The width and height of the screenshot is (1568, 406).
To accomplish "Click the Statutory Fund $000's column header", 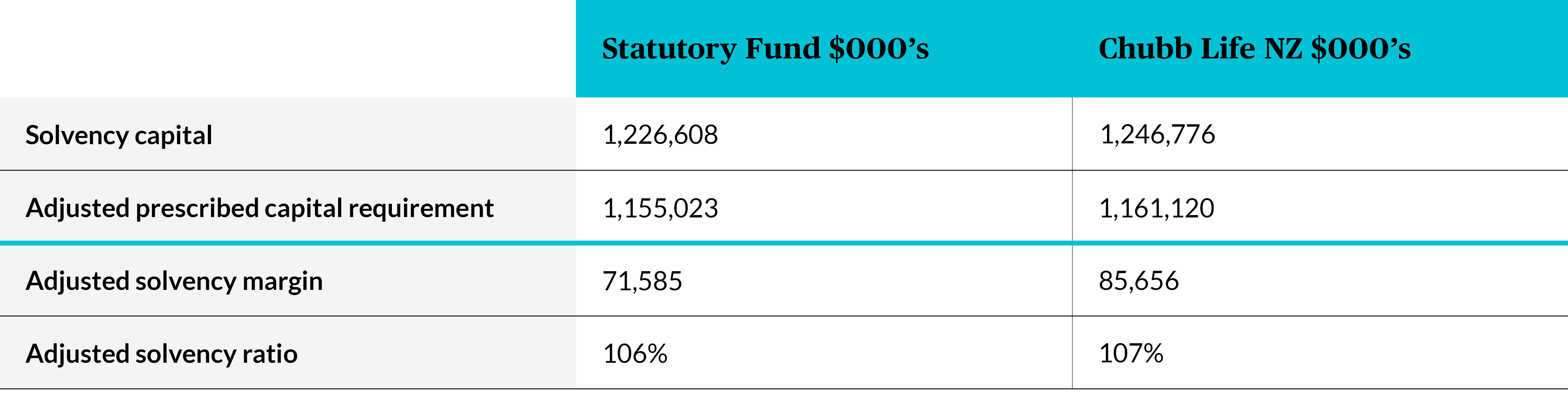I will [765, 49].
